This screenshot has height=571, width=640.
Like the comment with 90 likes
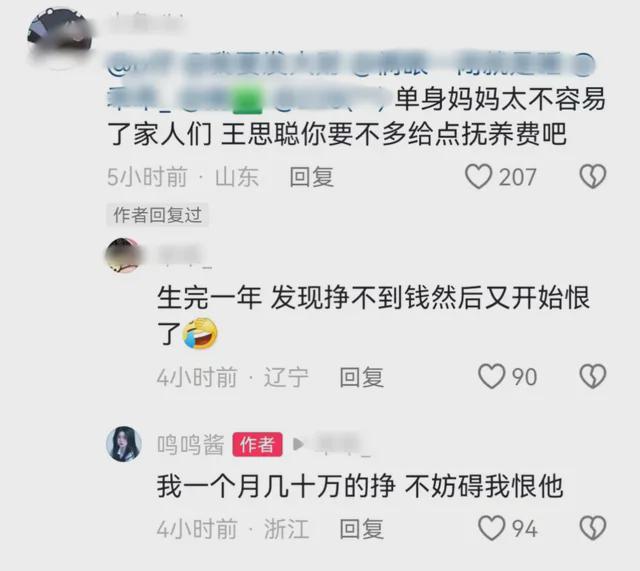click(491, 376)
